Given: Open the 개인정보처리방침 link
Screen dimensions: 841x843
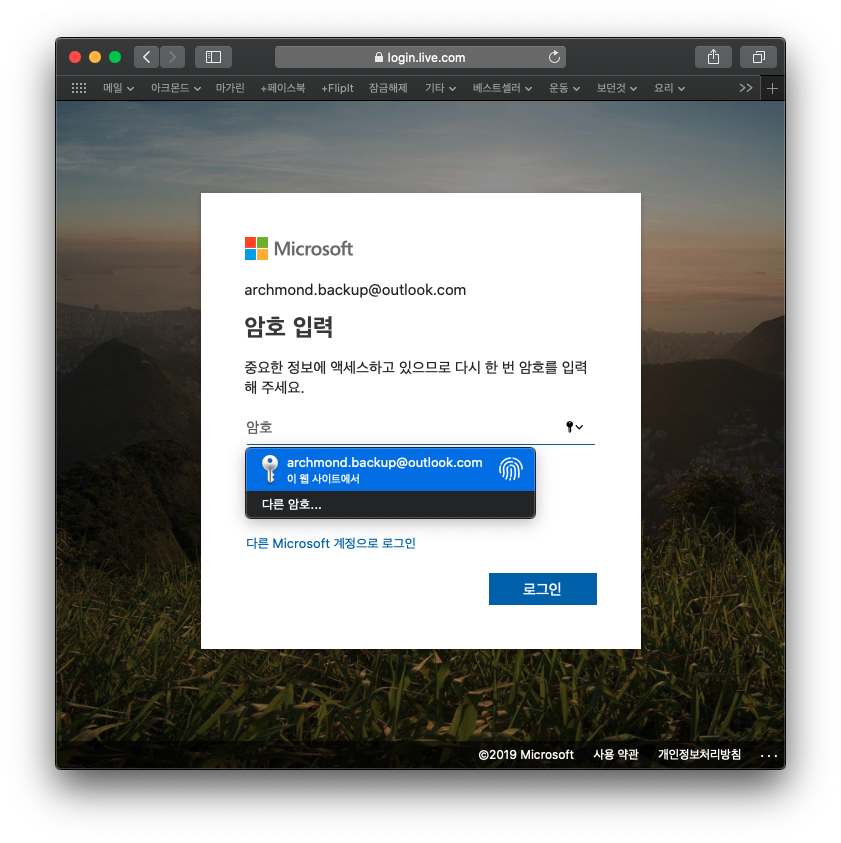Looking at the screenshot, I should pos(700,755).
